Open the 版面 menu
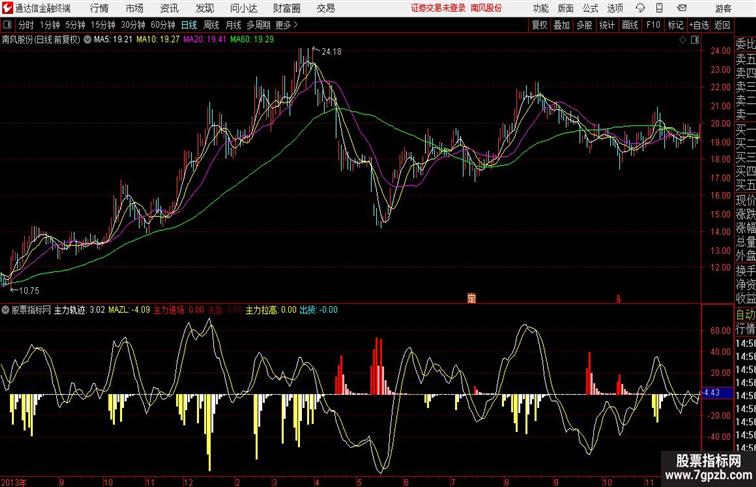This screenshot has height=487, width=756. (x=566, y=8)
